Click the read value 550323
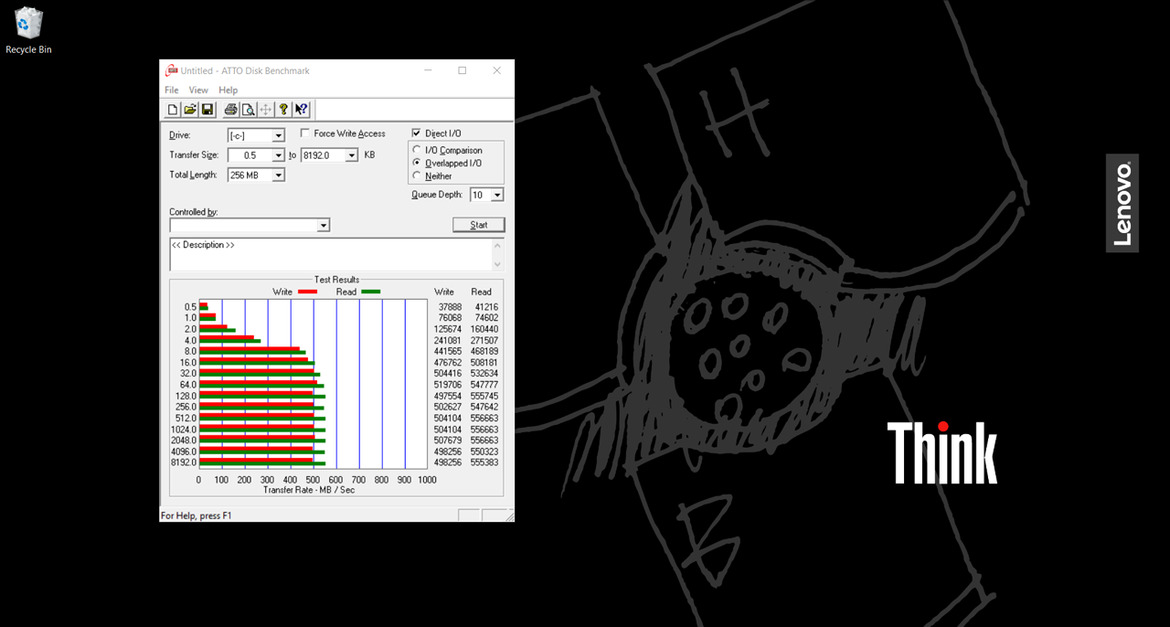Viewport: 1170px width, 627px height. click(484, 452)
